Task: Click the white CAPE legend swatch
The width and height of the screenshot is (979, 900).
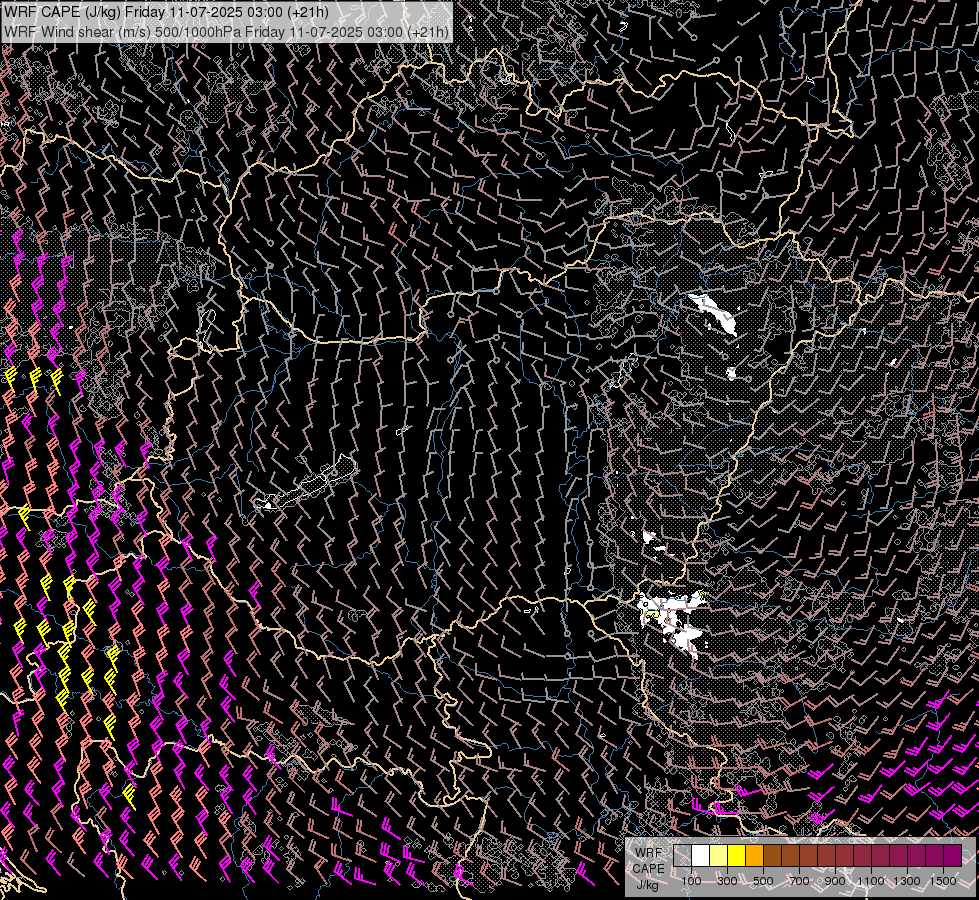Action: point(701,855)
